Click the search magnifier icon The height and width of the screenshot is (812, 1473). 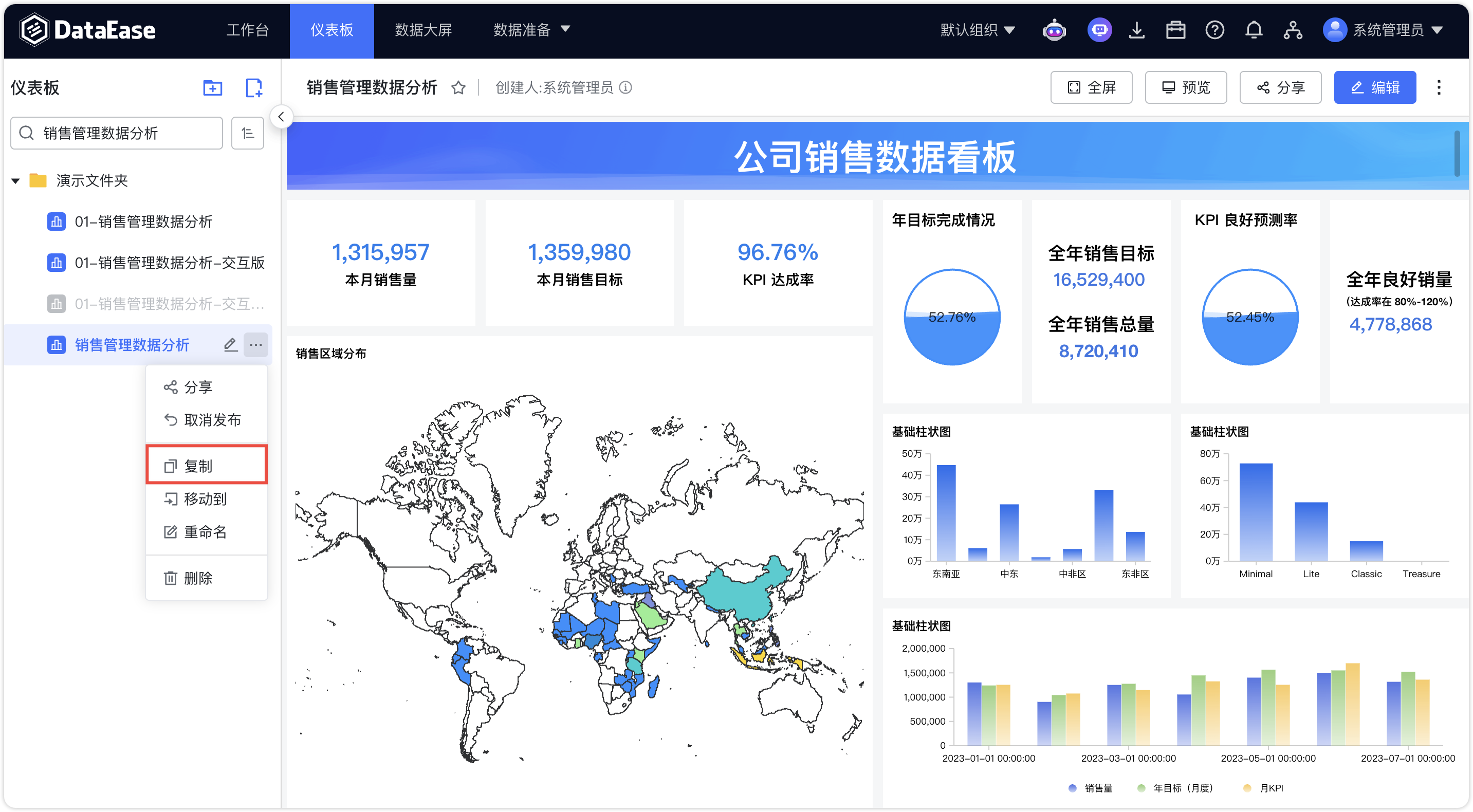pos(26,133)
